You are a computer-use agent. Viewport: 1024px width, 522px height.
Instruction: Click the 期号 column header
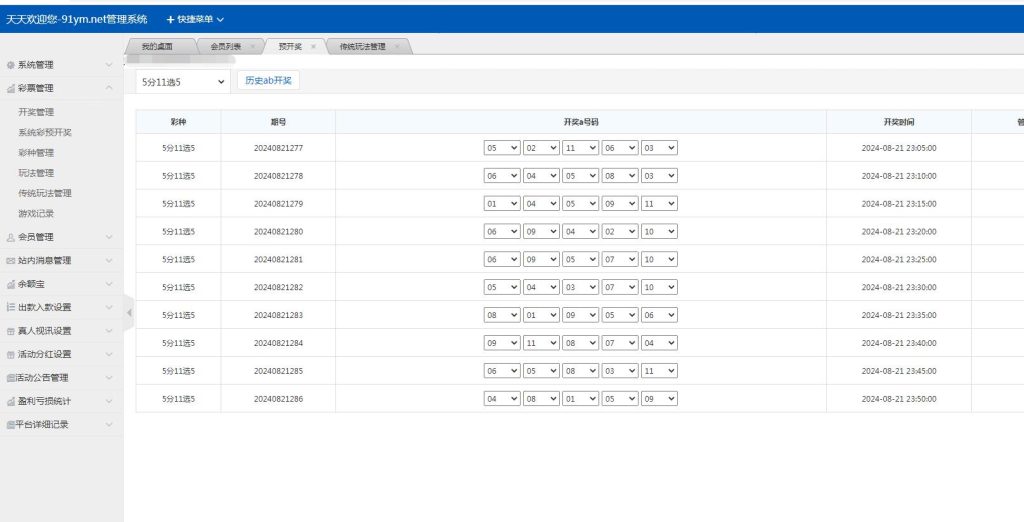(278, 122)
